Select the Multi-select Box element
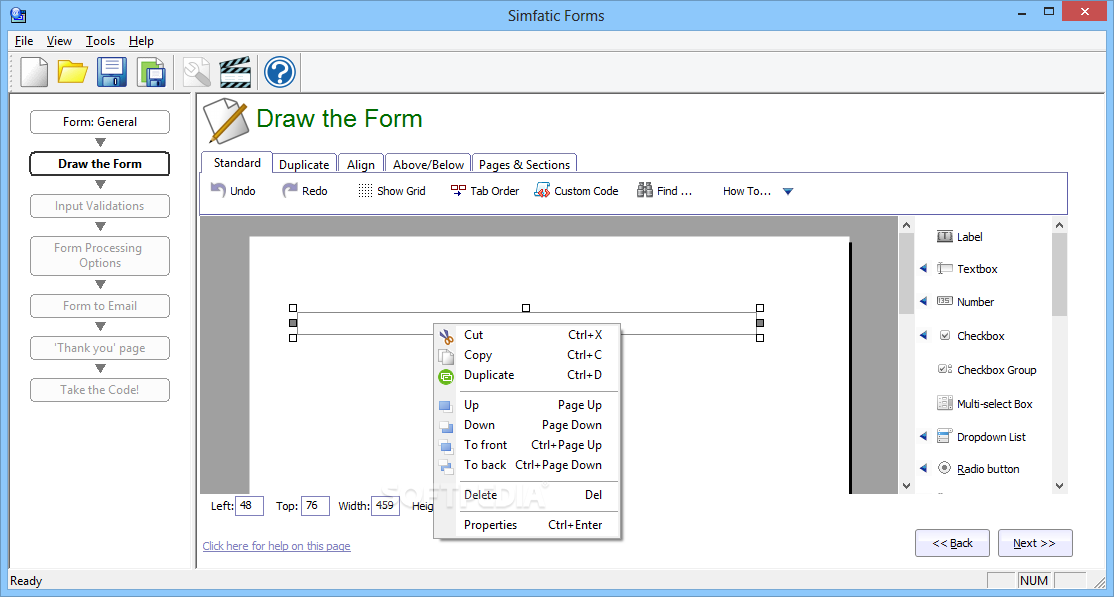The height and width of the screenshot is (597, 1114). (985, 404)
